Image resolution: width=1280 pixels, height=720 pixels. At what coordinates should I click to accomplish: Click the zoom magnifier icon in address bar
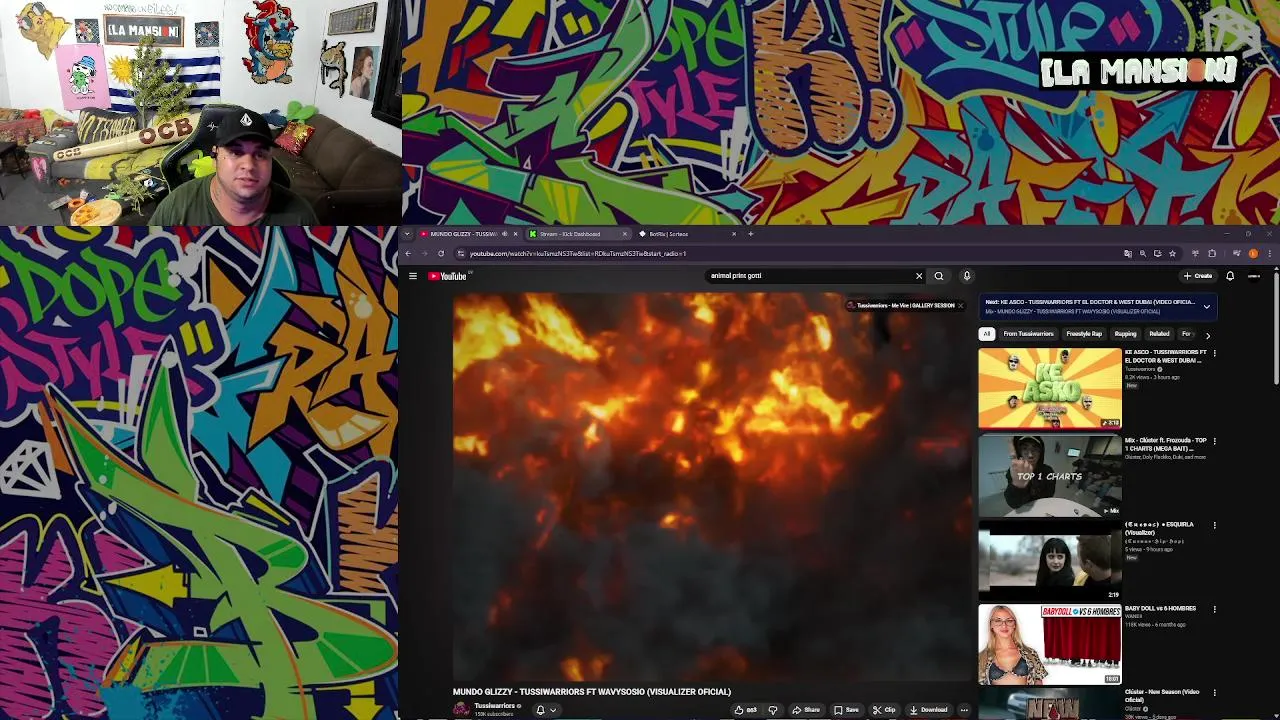(1143, 253)
